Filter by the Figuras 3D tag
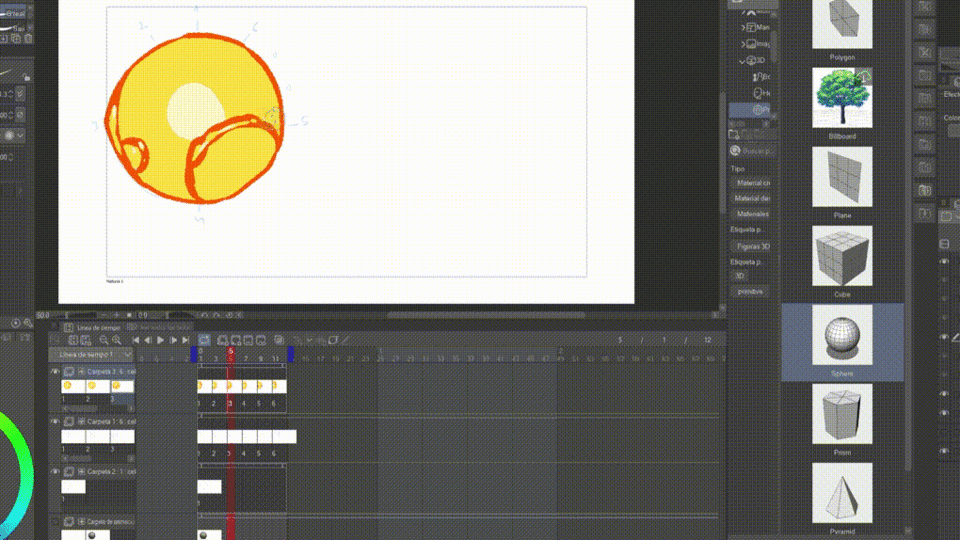 tap(752, 246)
